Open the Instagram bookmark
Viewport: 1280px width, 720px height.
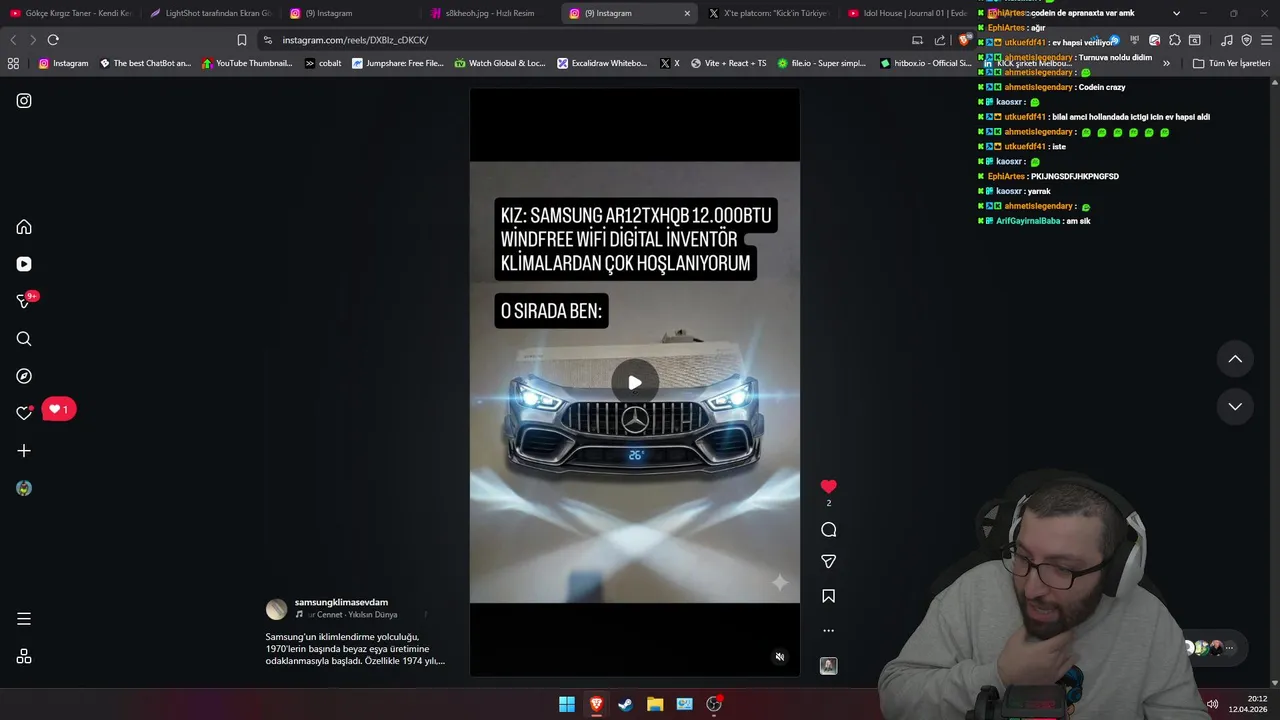pyautogui.click(x=64, y=63)
